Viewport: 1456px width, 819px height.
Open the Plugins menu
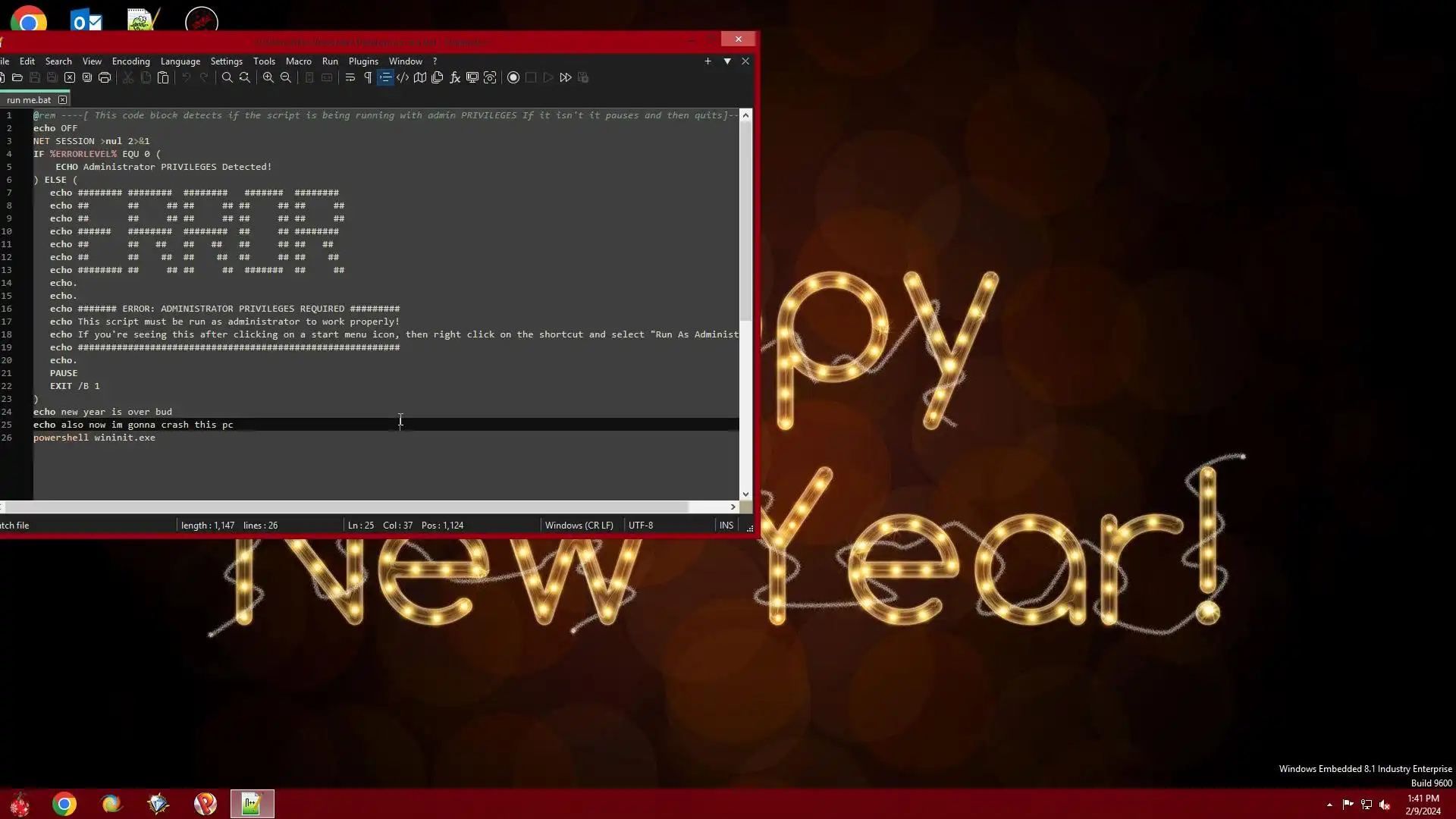click(363, 61)
